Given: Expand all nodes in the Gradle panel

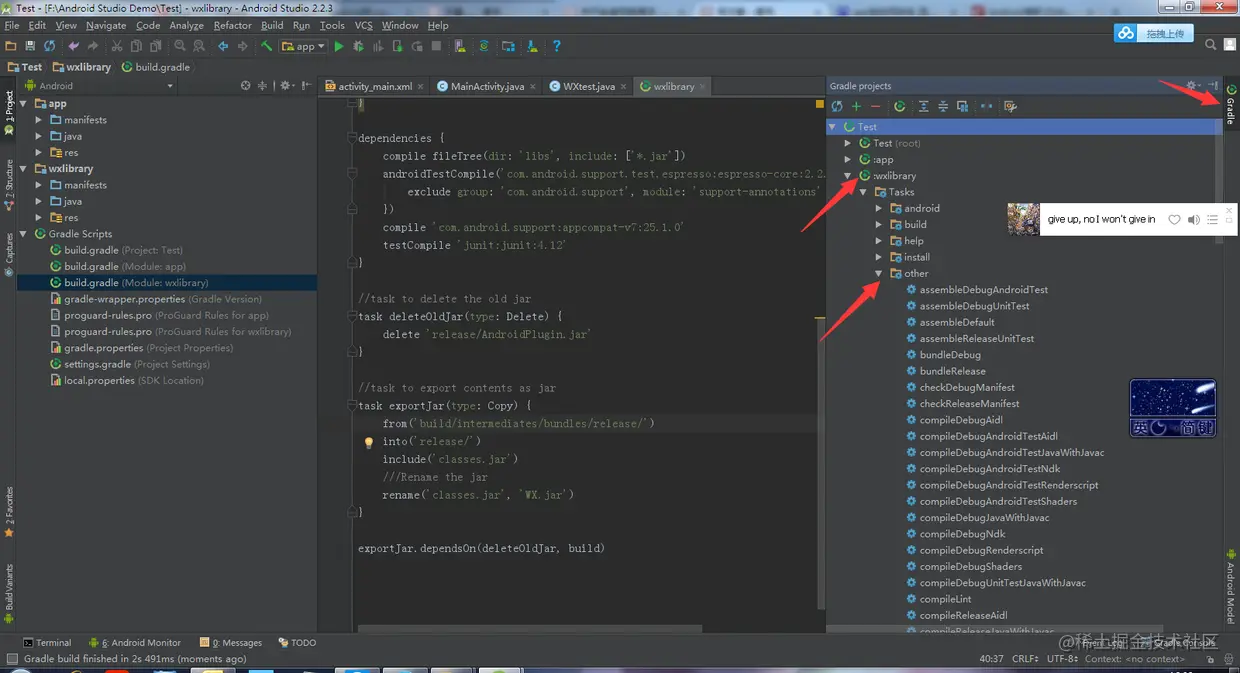Looking at the screenshot, I should click(923, 106).
